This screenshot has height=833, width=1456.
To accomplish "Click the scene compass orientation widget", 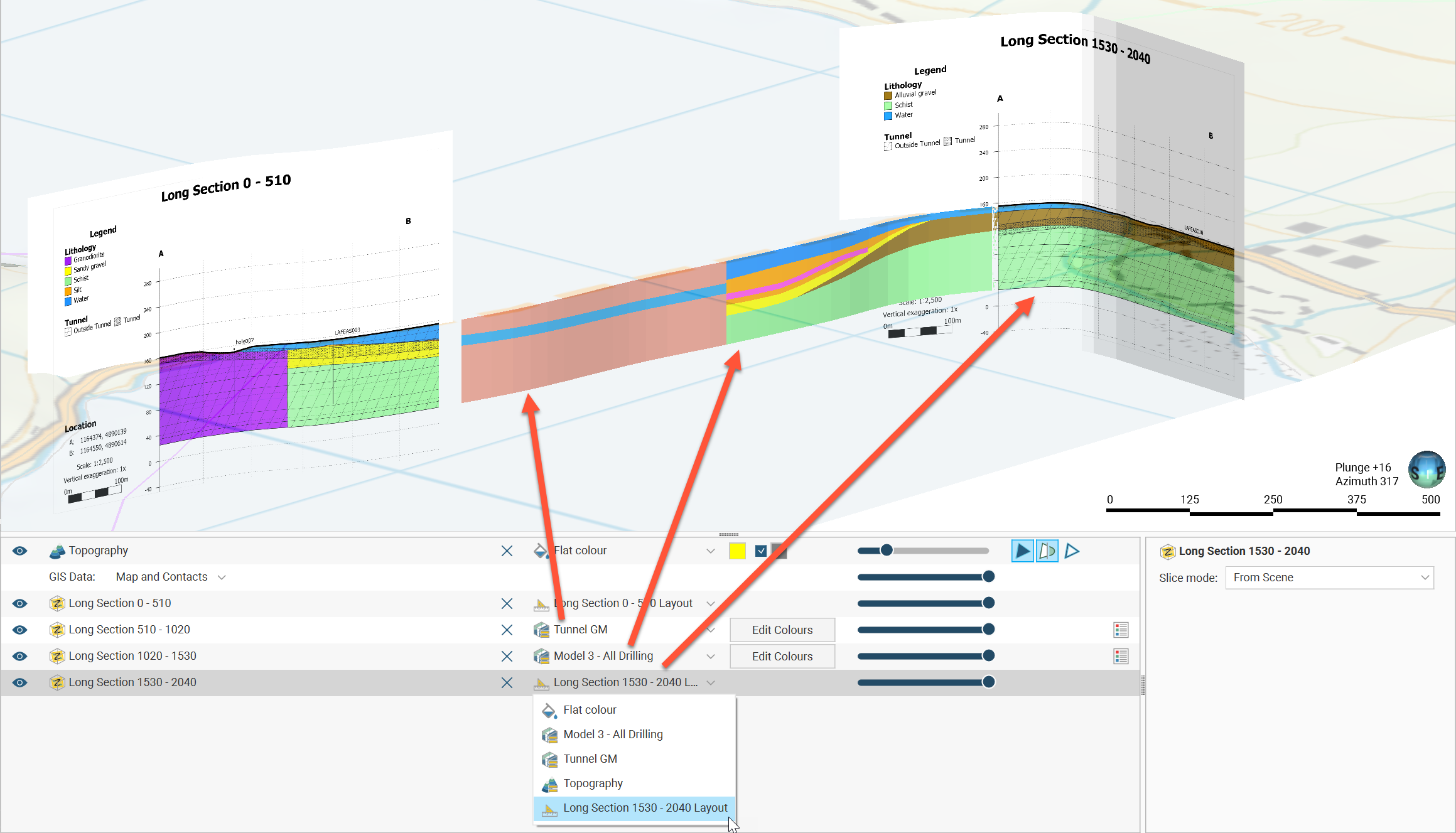I will pos(1426,470).
